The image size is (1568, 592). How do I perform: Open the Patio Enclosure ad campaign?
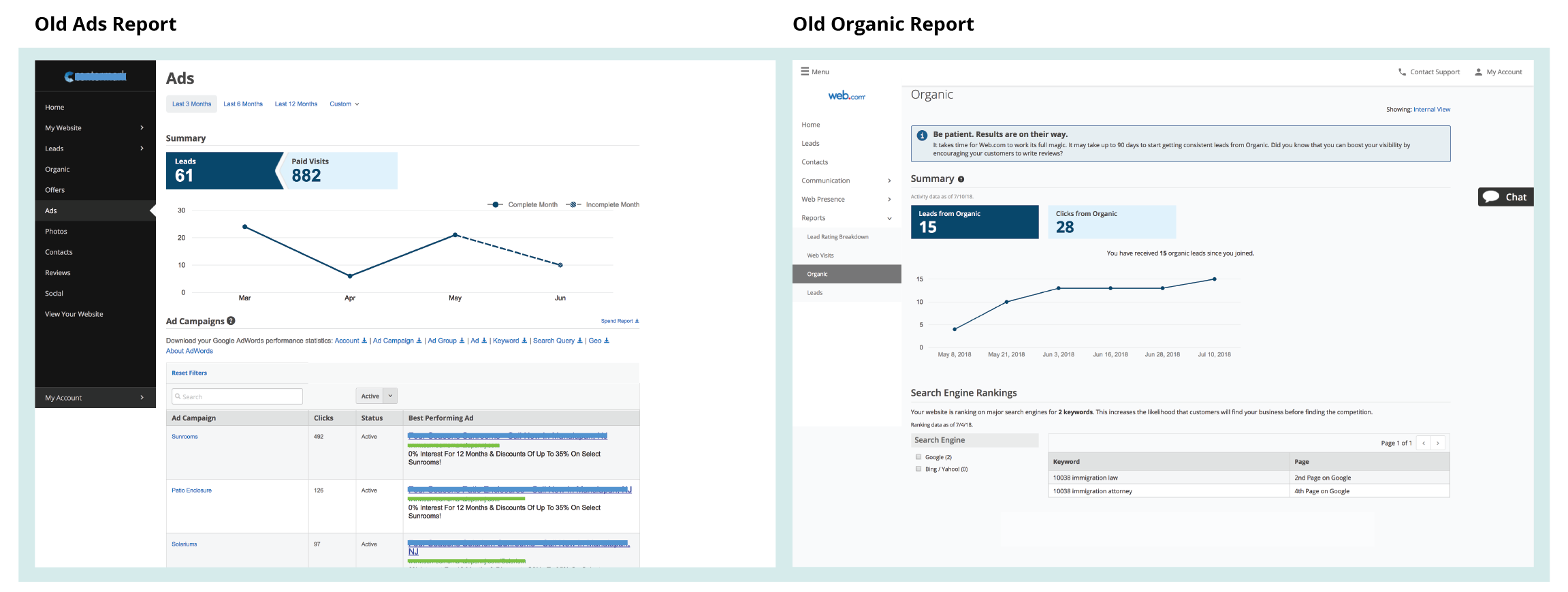(x=191, y=490)
